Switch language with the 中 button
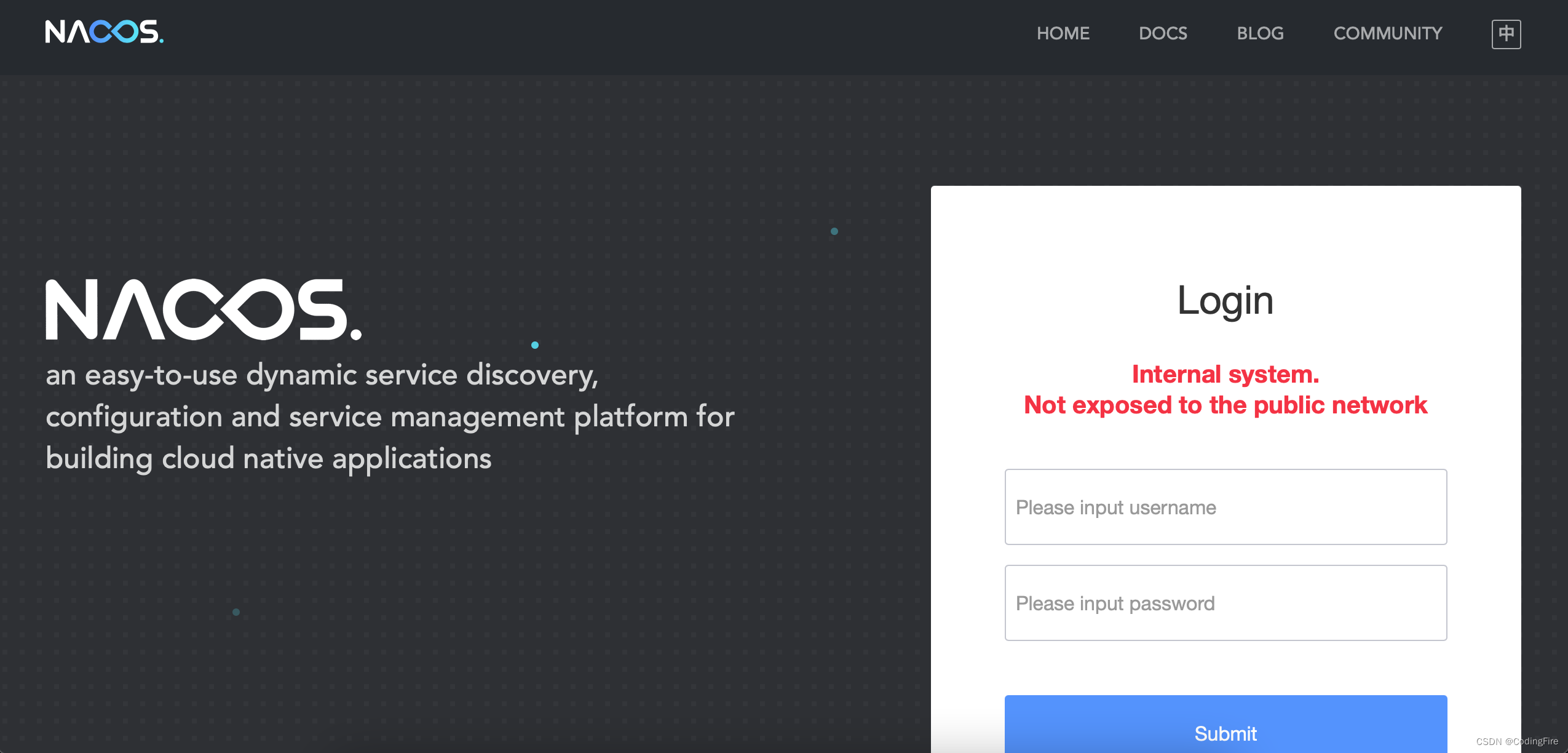The width and height of the screenshot is (1568, 753). point(1506,34)
